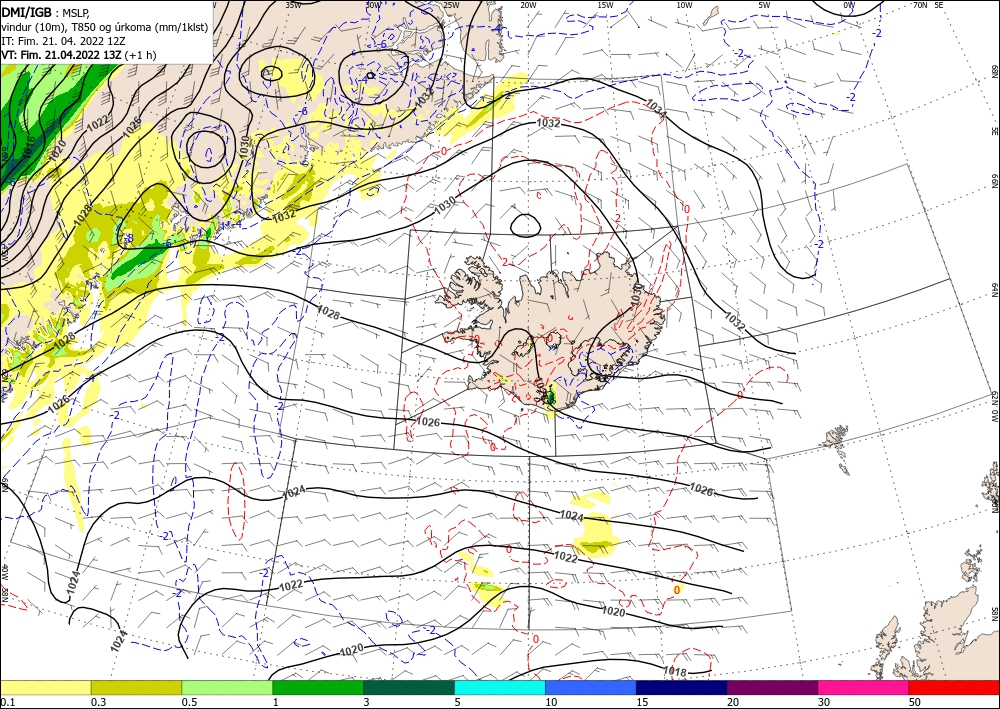Click the "35W" longitude label
This screenshot has height=709, width=1000.
click(293, 5)
